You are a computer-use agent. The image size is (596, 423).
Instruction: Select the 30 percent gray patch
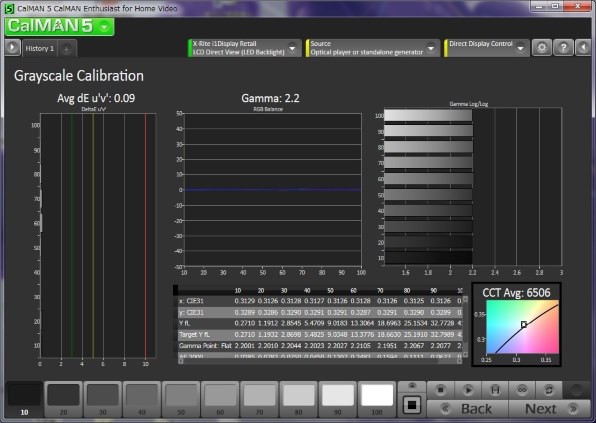click(103, 399)
